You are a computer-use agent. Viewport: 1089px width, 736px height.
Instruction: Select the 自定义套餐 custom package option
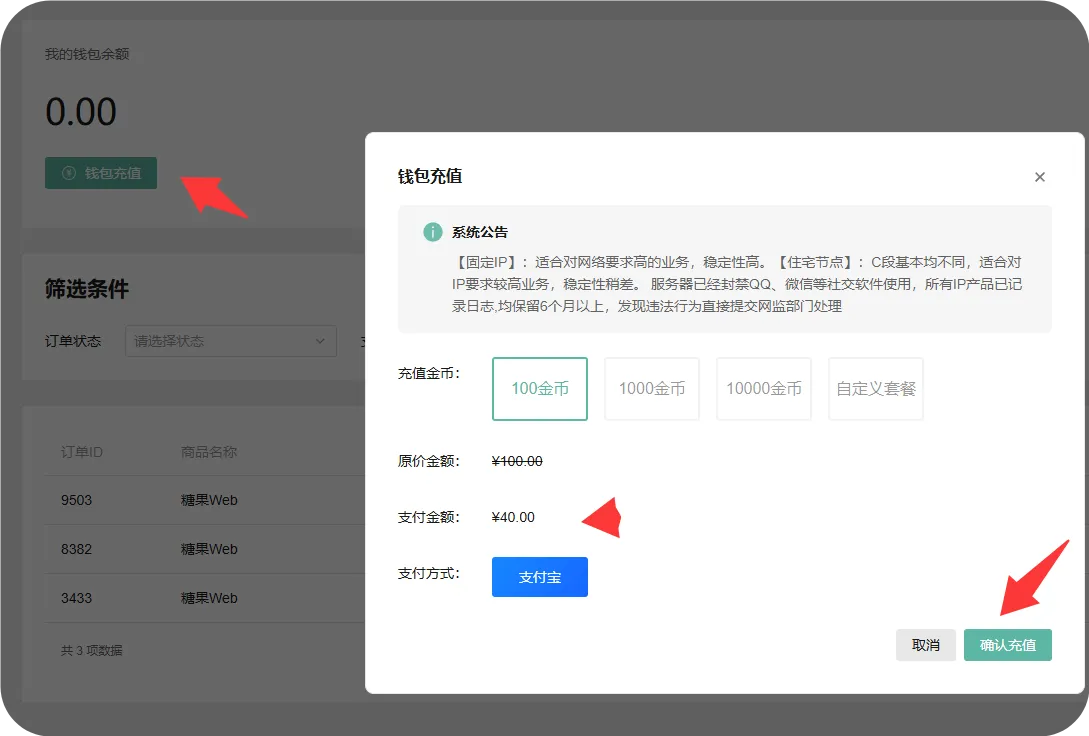[876, 389]
